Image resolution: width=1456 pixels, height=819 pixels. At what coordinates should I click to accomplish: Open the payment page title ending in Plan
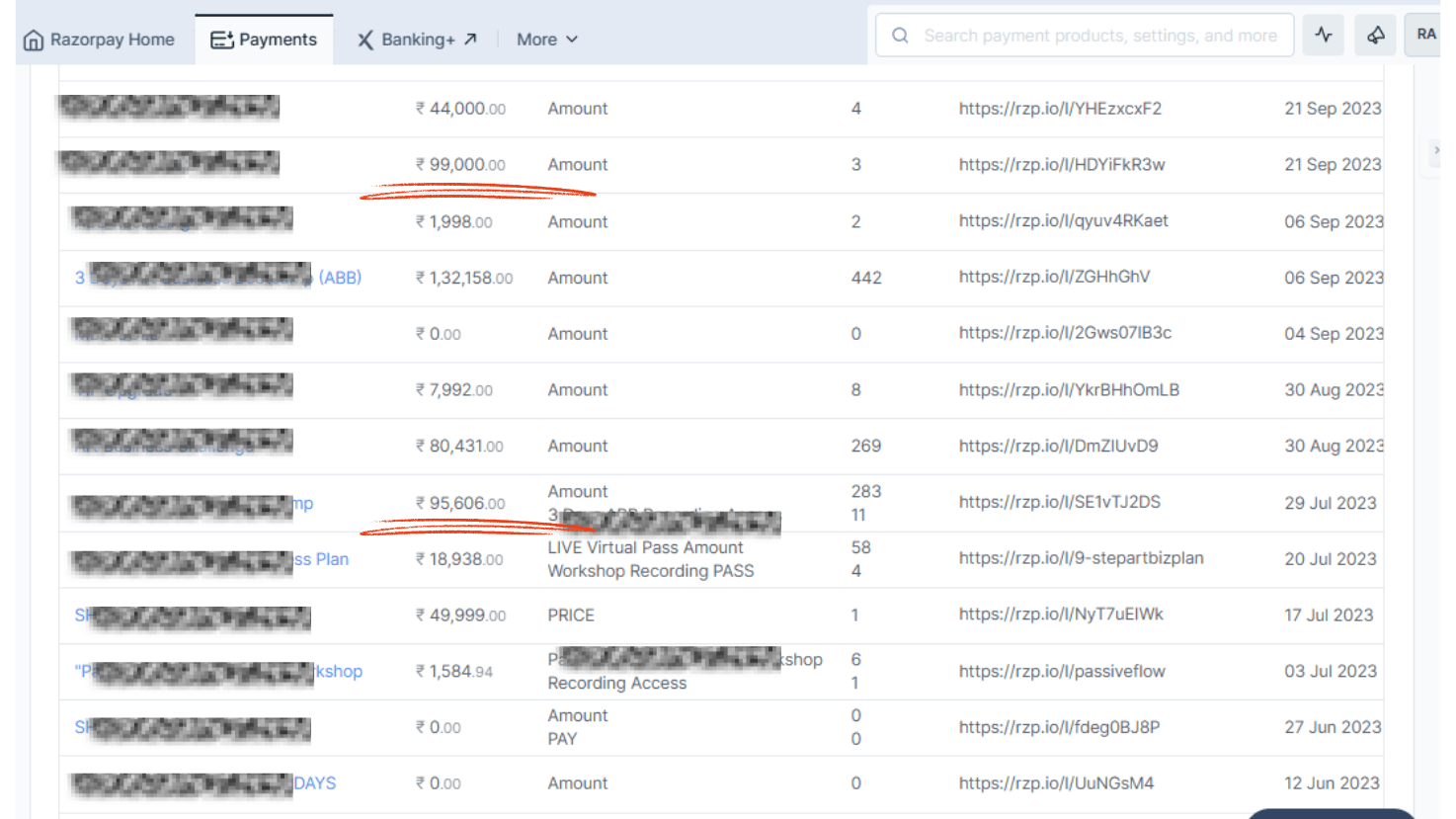click(322, 559)
